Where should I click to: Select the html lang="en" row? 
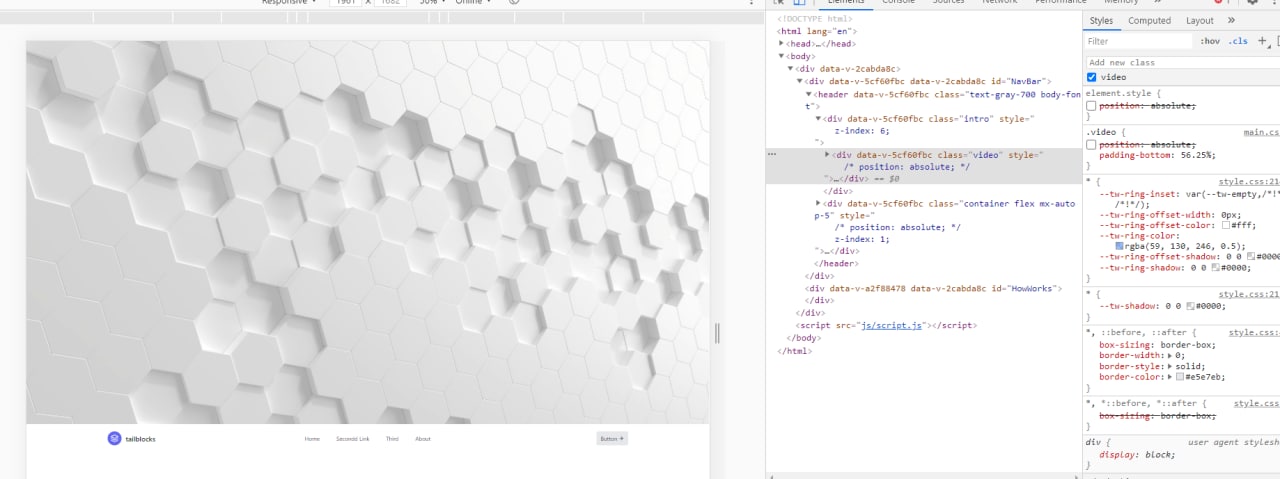[817, 31]
